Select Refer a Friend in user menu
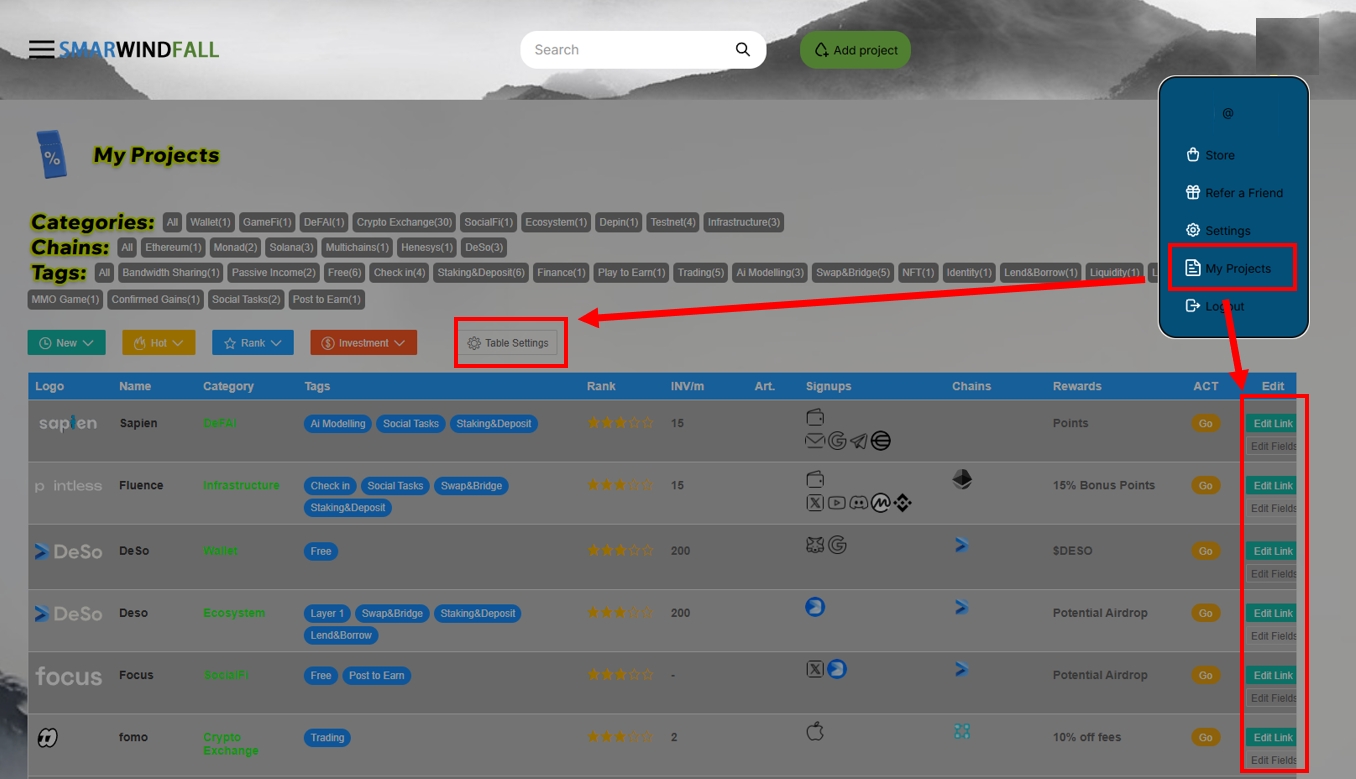This screenshot has height=779, width=1356. click(x=1234, y=193)
